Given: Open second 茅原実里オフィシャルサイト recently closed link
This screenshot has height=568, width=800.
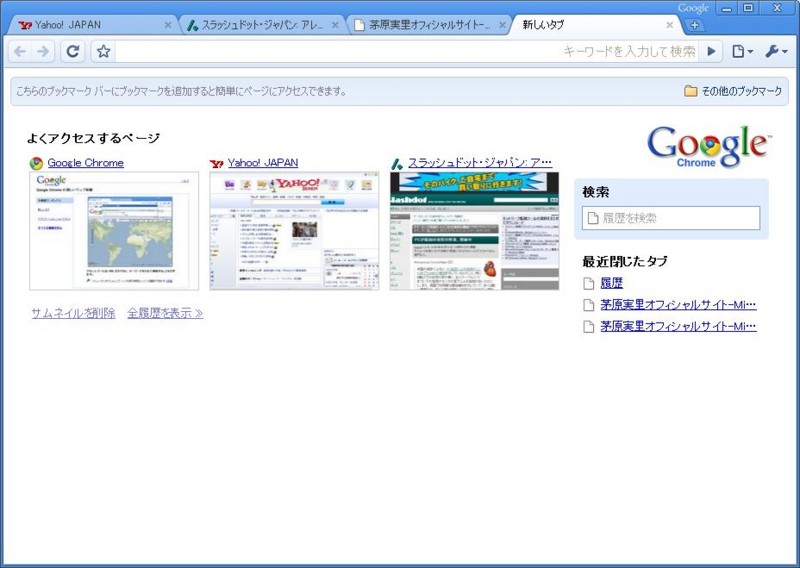Looking at the screenshot, I should point(678,326).
